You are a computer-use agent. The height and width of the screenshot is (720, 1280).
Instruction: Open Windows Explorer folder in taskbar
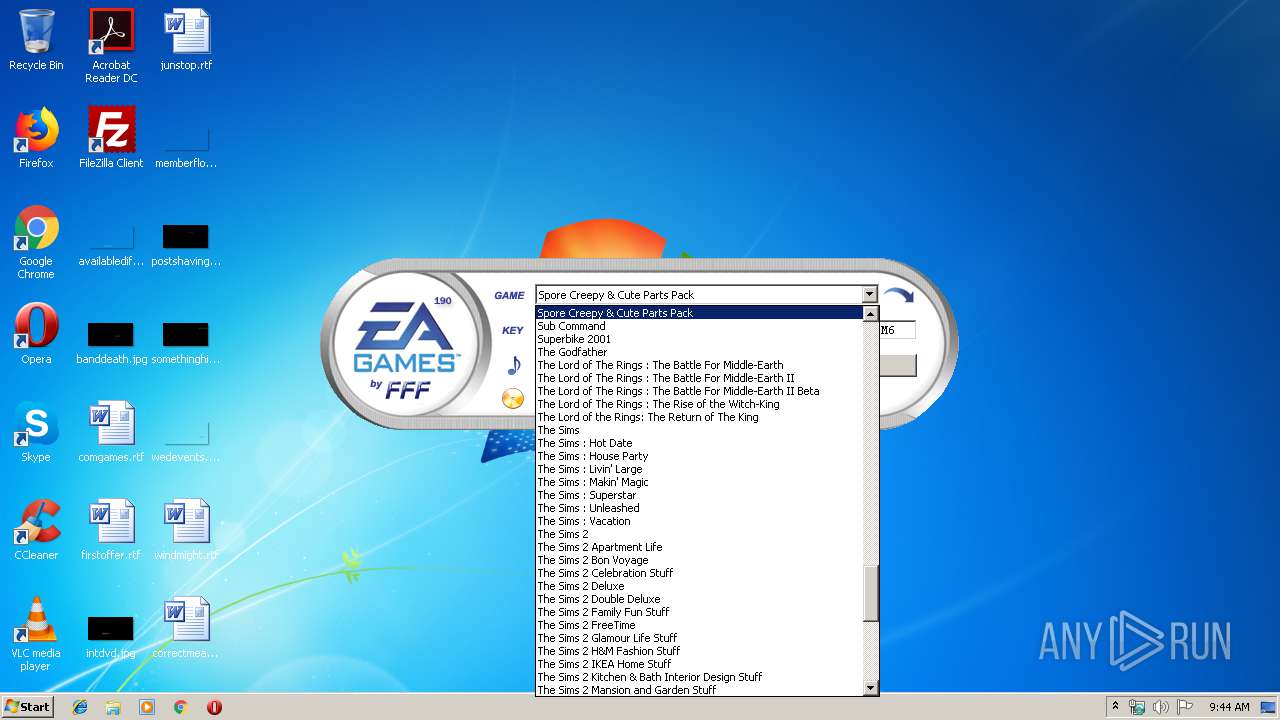(113, 707)
